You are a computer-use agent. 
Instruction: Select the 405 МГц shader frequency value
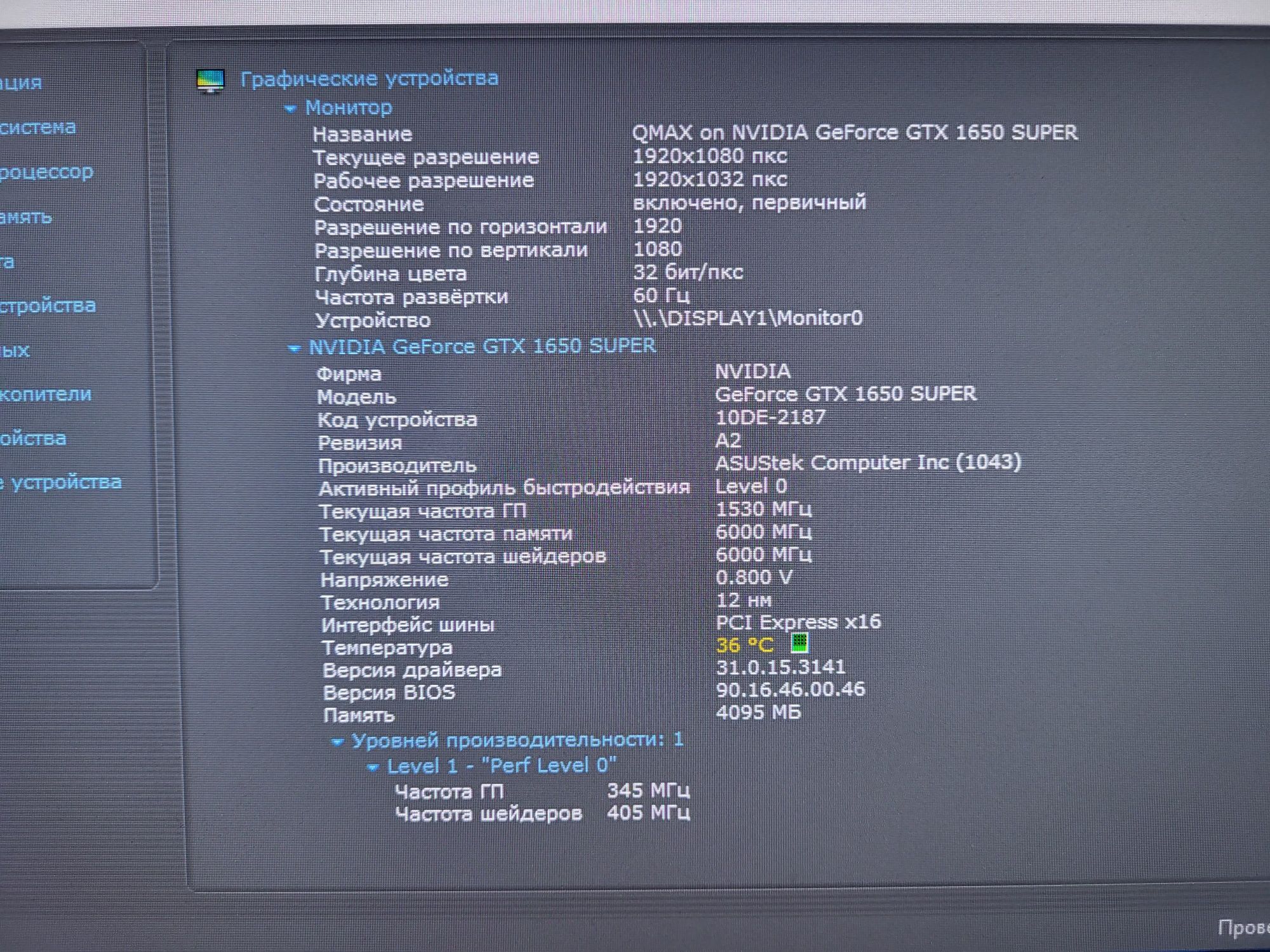[x=648, y=813]
